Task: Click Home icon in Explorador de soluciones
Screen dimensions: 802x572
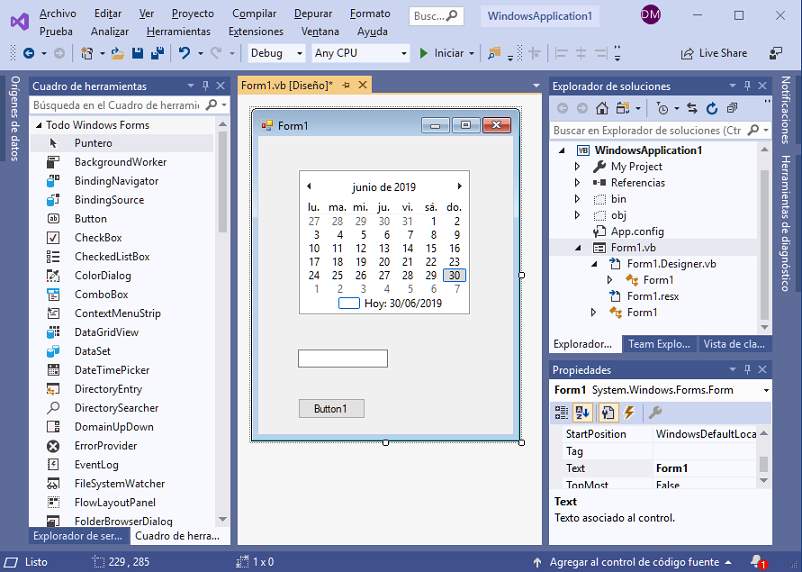Action: pos(603,108)
